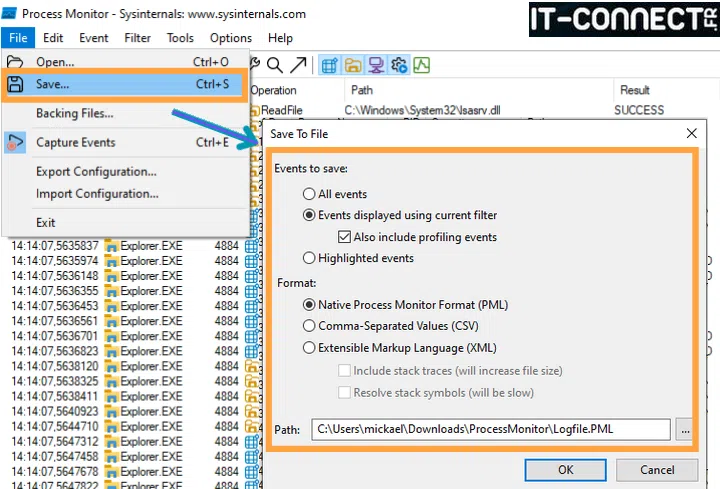Check Resolve stack symbols option
The width and height of the screenshot is (720, 489).
(x=344, y=393)
